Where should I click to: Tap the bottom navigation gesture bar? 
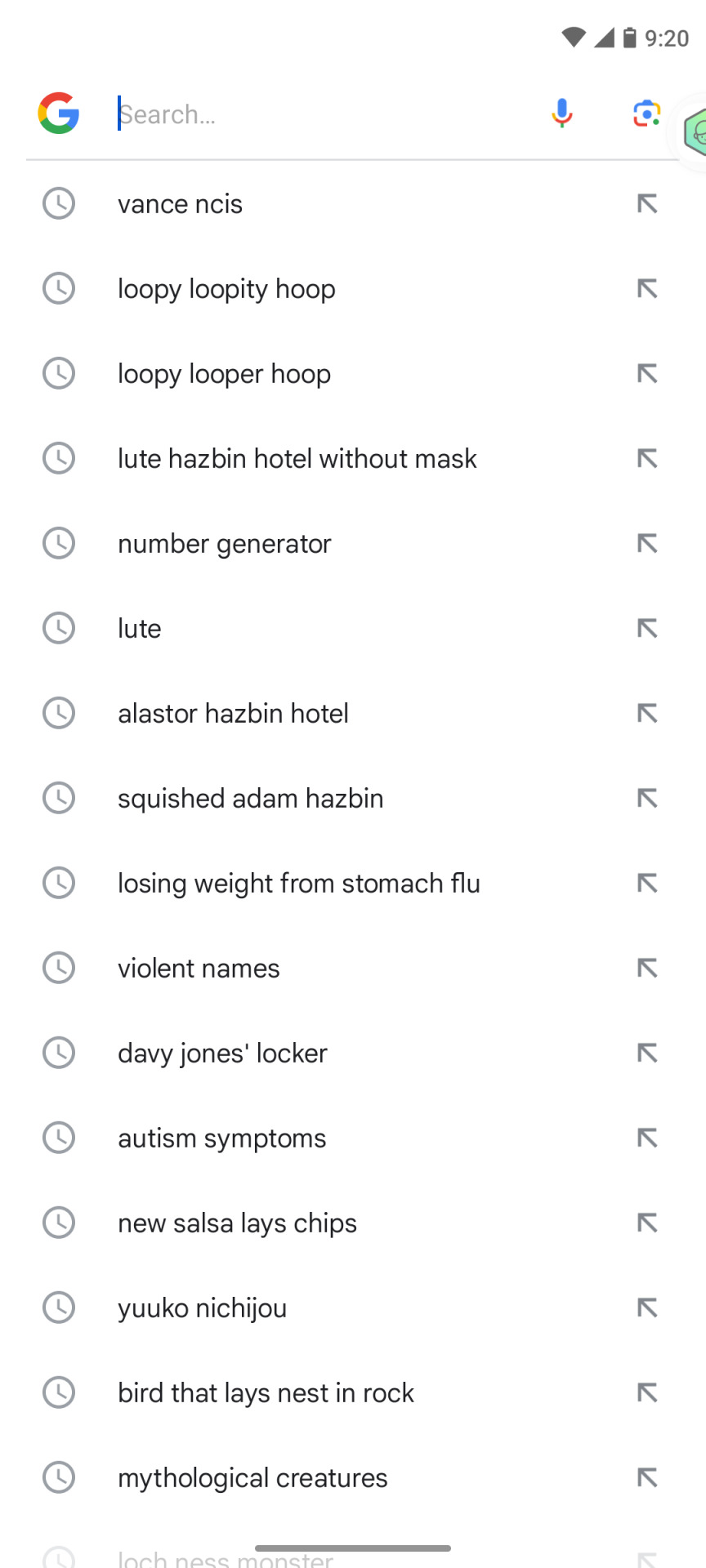point(353,1548)
